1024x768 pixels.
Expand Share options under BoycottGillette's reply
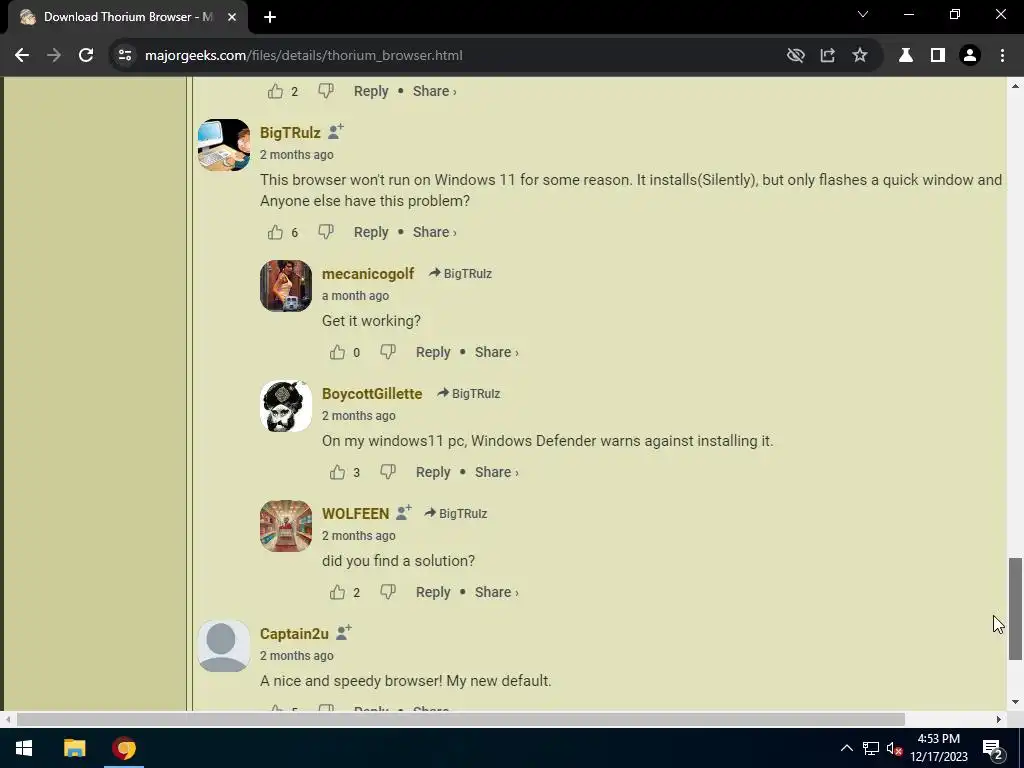coord(496,472)
